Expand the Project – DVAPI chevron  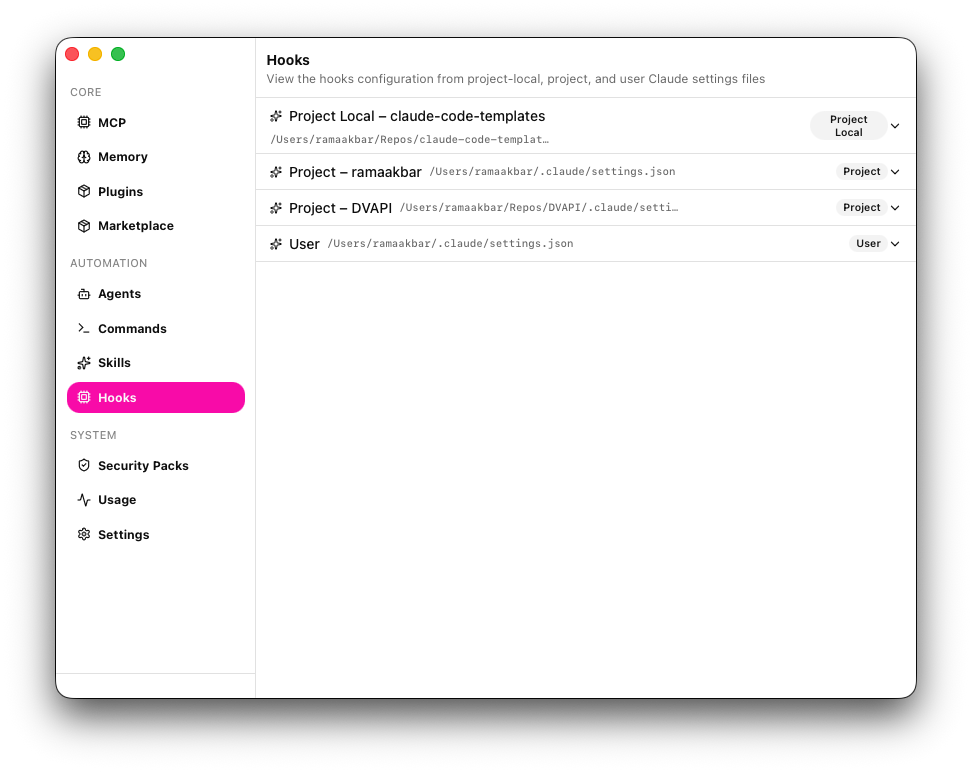[x=895, y=208]
